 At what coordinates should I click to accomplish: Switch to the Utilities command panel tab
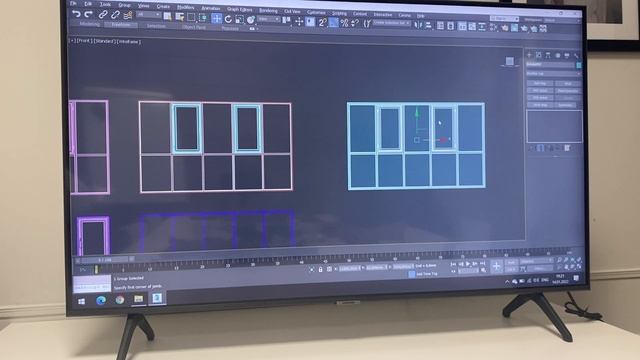tap(576, 56)
